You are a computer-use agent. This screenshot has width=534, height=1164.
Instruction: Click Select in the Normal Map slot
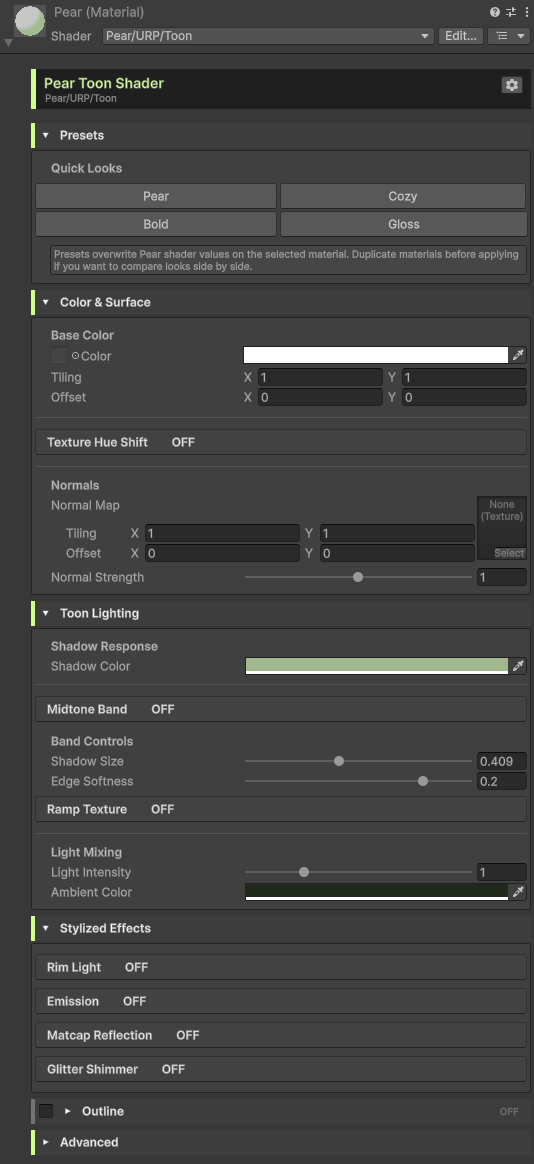coord(509,553)
